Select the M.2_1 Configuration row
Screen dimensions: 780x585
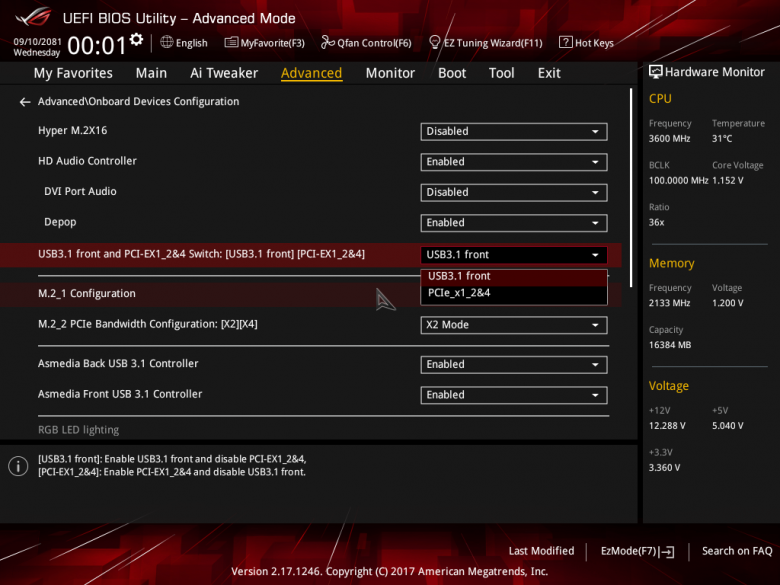pyautogui.click(x=310, y=294)
